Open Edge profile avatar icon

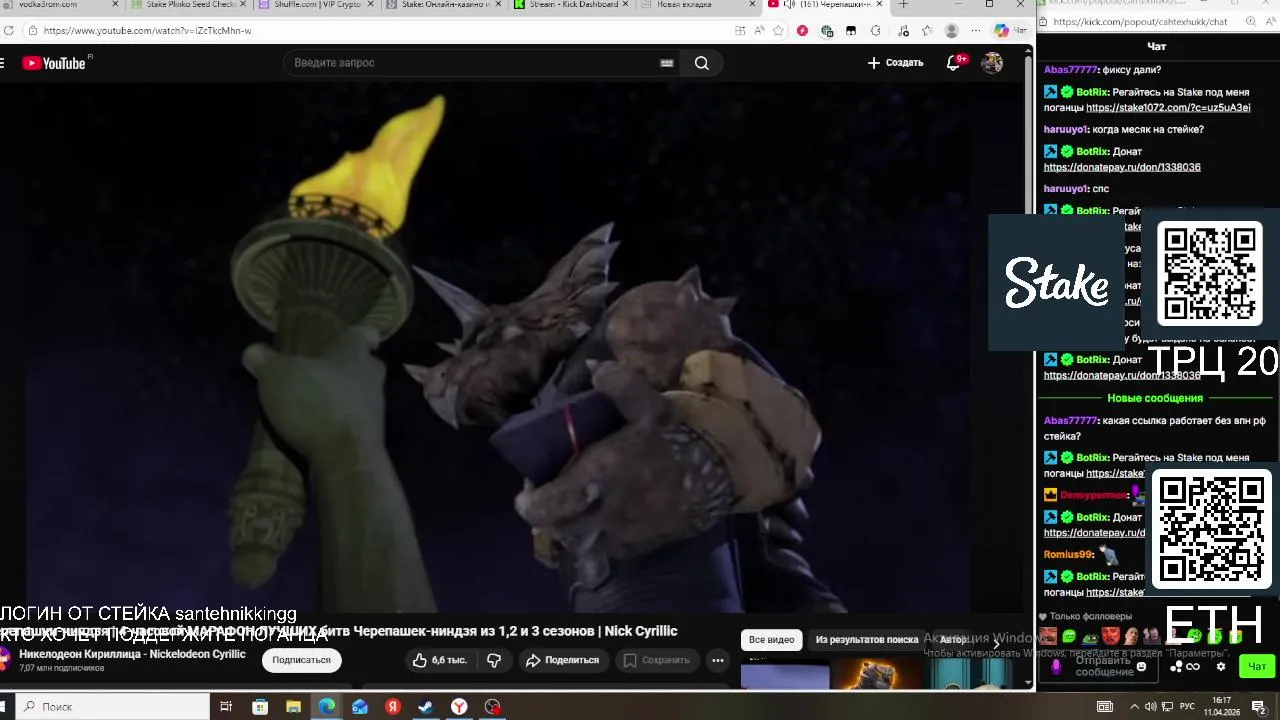click(951, 31)
